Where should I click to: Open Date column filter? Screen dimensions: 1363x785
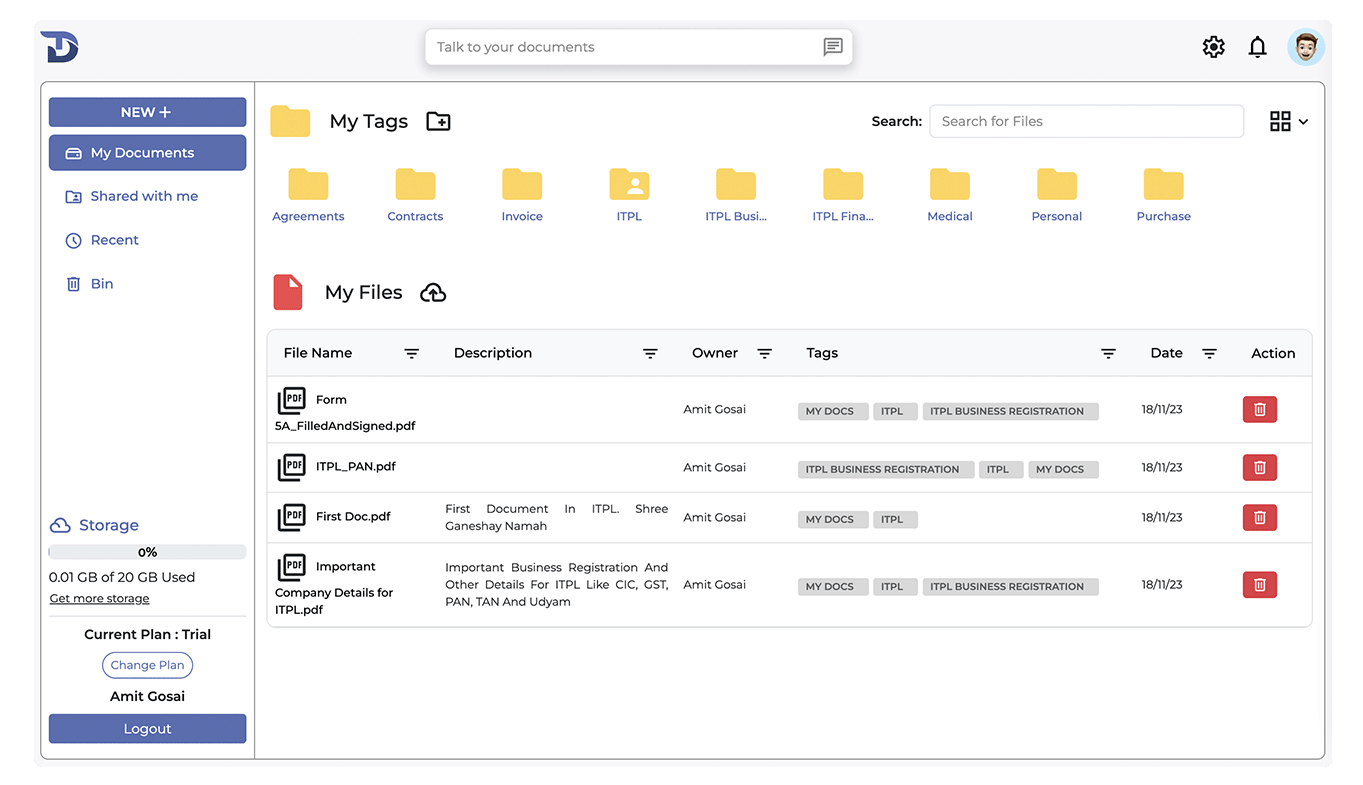point(1209,354)
